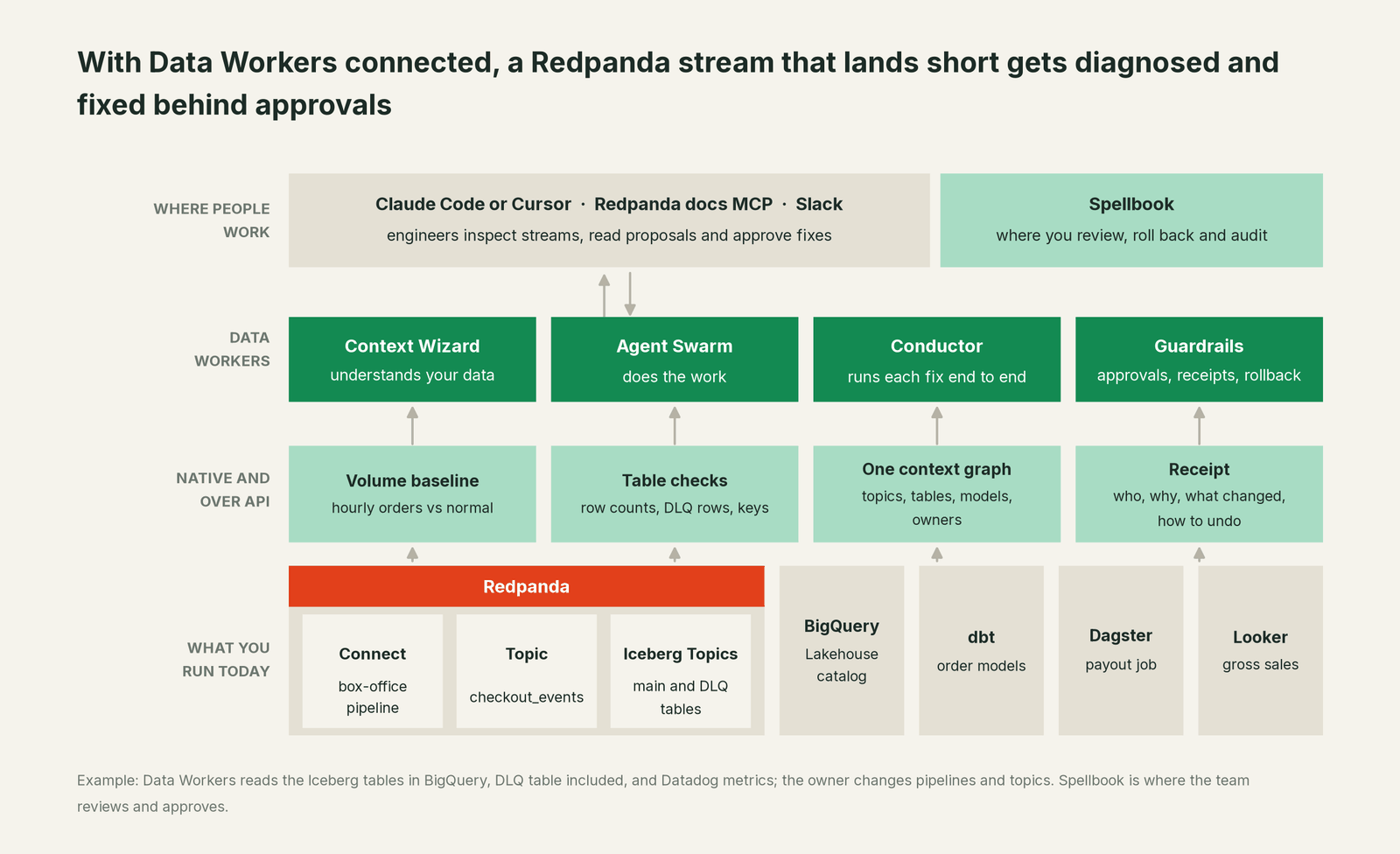Image resolution: width=1400 pixels, height=854 pixels.
Task: Click 'topics, tables, models, owners' text
Action: (x=936, y=507)
